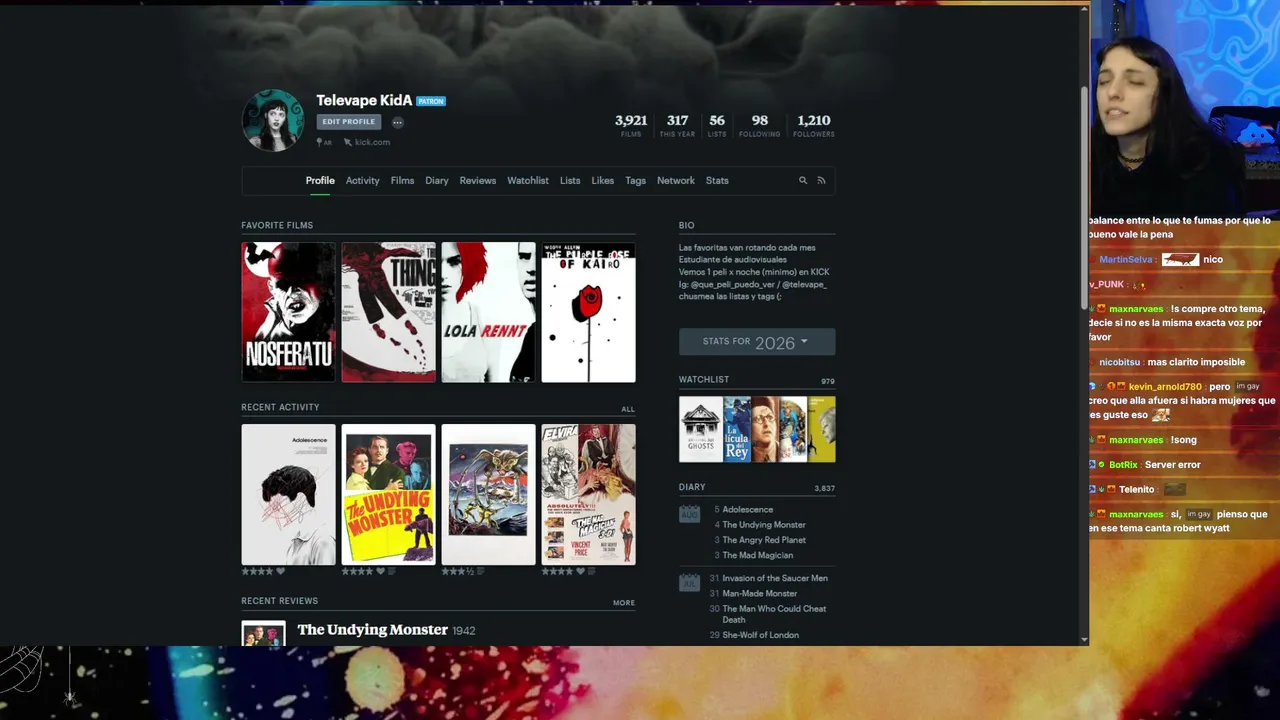The height and width of the screenshot is (720, 1280).
Task: Click the heart under The Mad Magician poster
Action: pyautogui.click(x=581, y=572)
